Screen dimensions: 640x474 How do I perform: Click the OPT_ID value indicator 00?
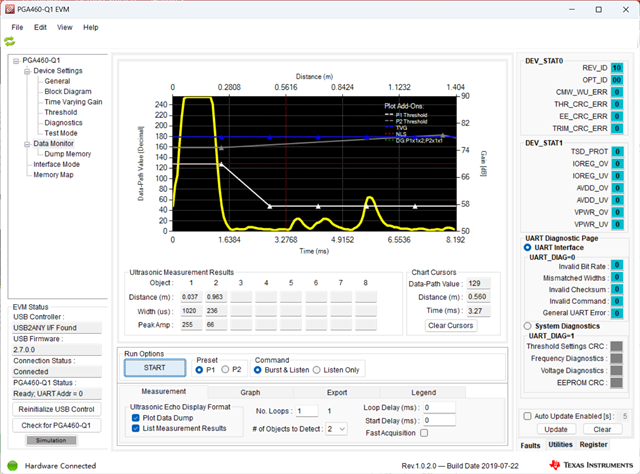(617, 80)
